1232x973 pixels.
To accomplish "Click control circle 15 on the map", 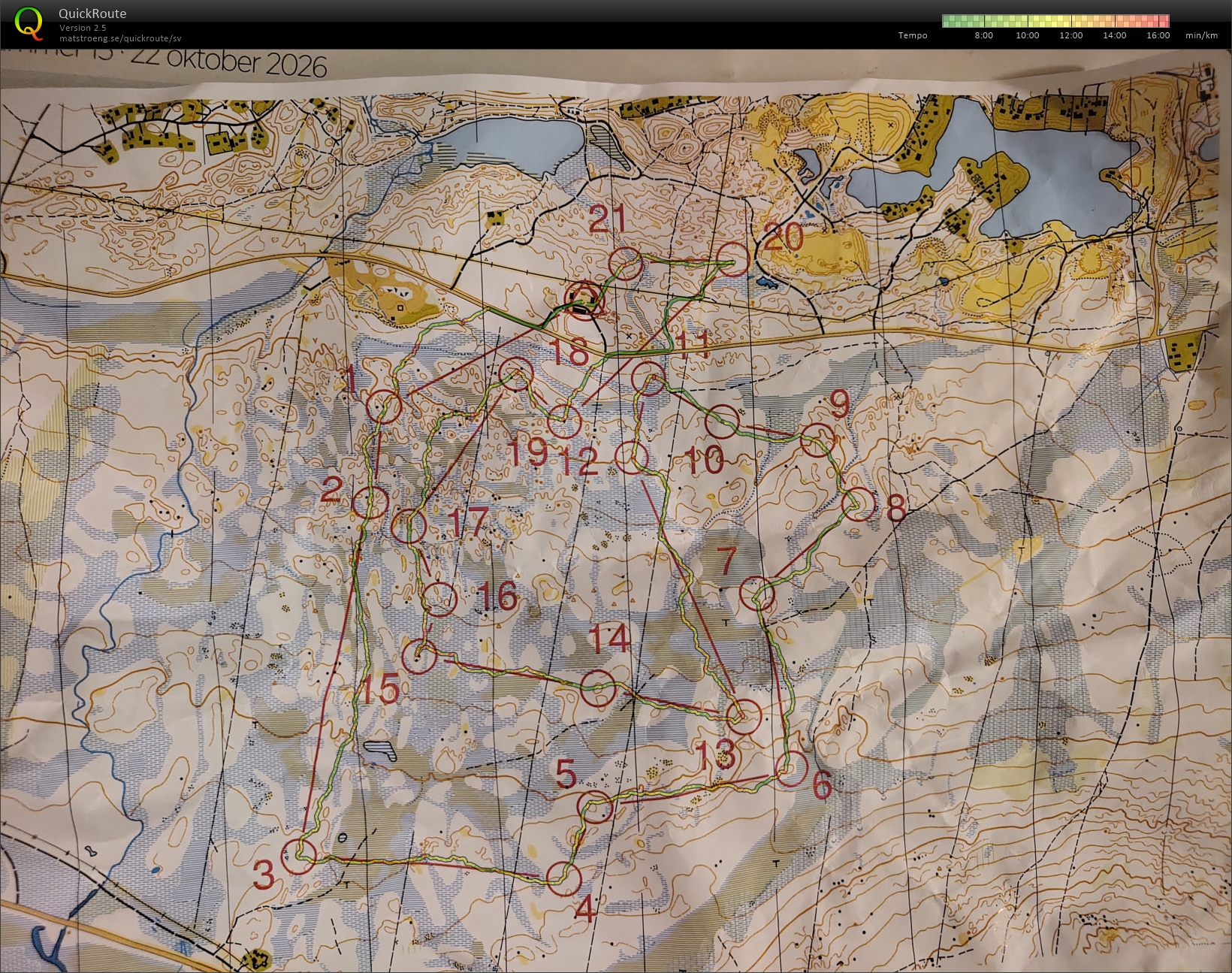I will (x=419, y=657).
